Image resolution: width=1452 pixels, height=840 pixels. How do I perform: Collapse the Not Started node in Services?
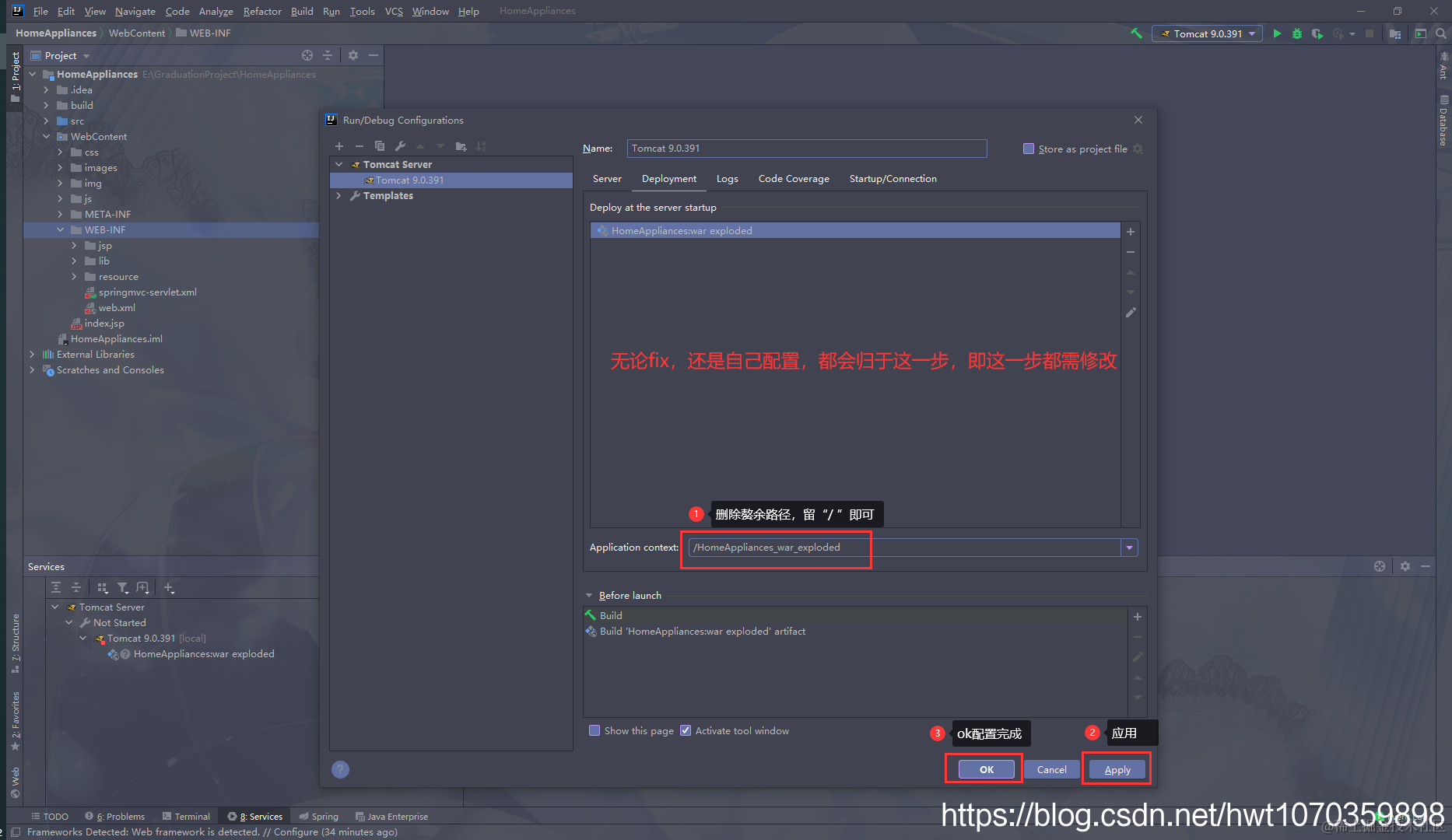coord(69,622)
